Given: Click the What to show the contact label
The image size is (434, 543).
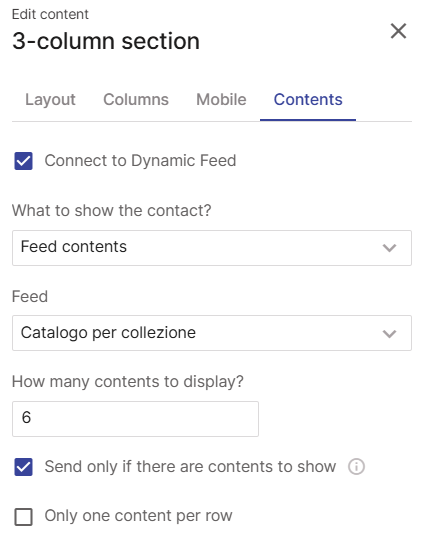Looking at the screenshot, I should coord(112,210).
